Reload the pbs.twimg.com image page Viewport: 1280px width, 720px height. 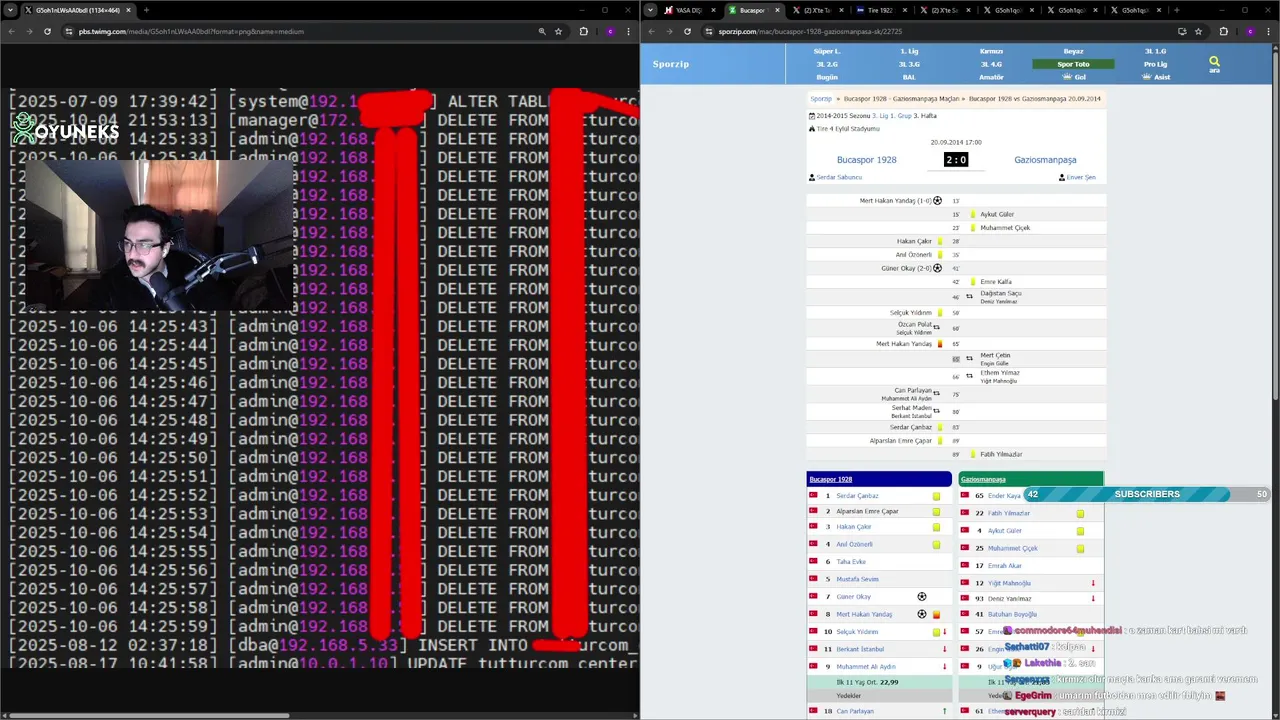coord(47,31)
